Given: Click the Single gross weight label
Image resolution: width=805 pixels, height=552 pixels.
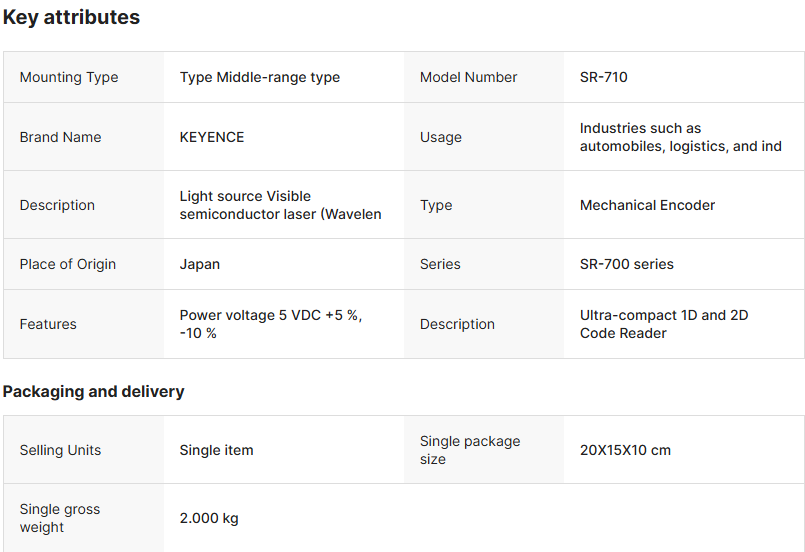Looking at the screenshot, I should [x=60, y=518].
